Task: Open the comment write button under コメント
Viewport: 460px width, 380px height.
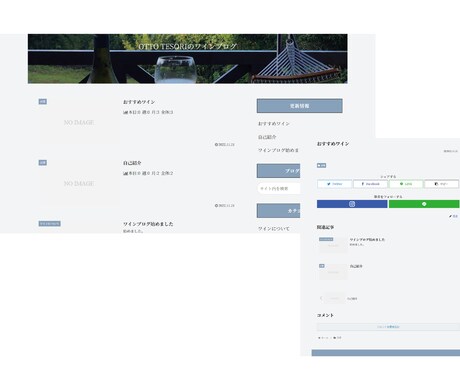Action: coord(388,327)
